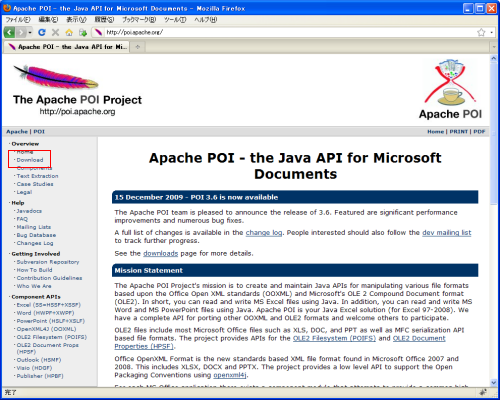Follow the downloads link in announcement
Screen dimensions: 500x400
(160, 254)
